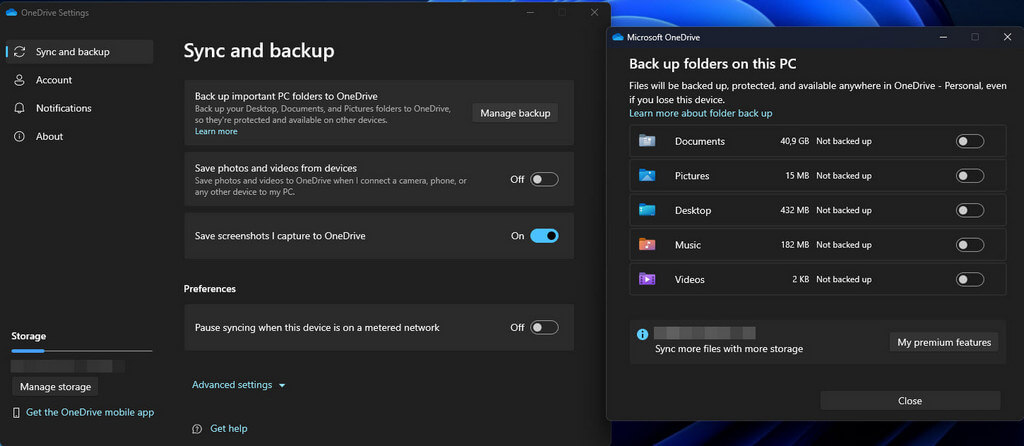The image size is (1024, 446).
Task: Toggle pause syncing on metered network
Action: [544, 327]
